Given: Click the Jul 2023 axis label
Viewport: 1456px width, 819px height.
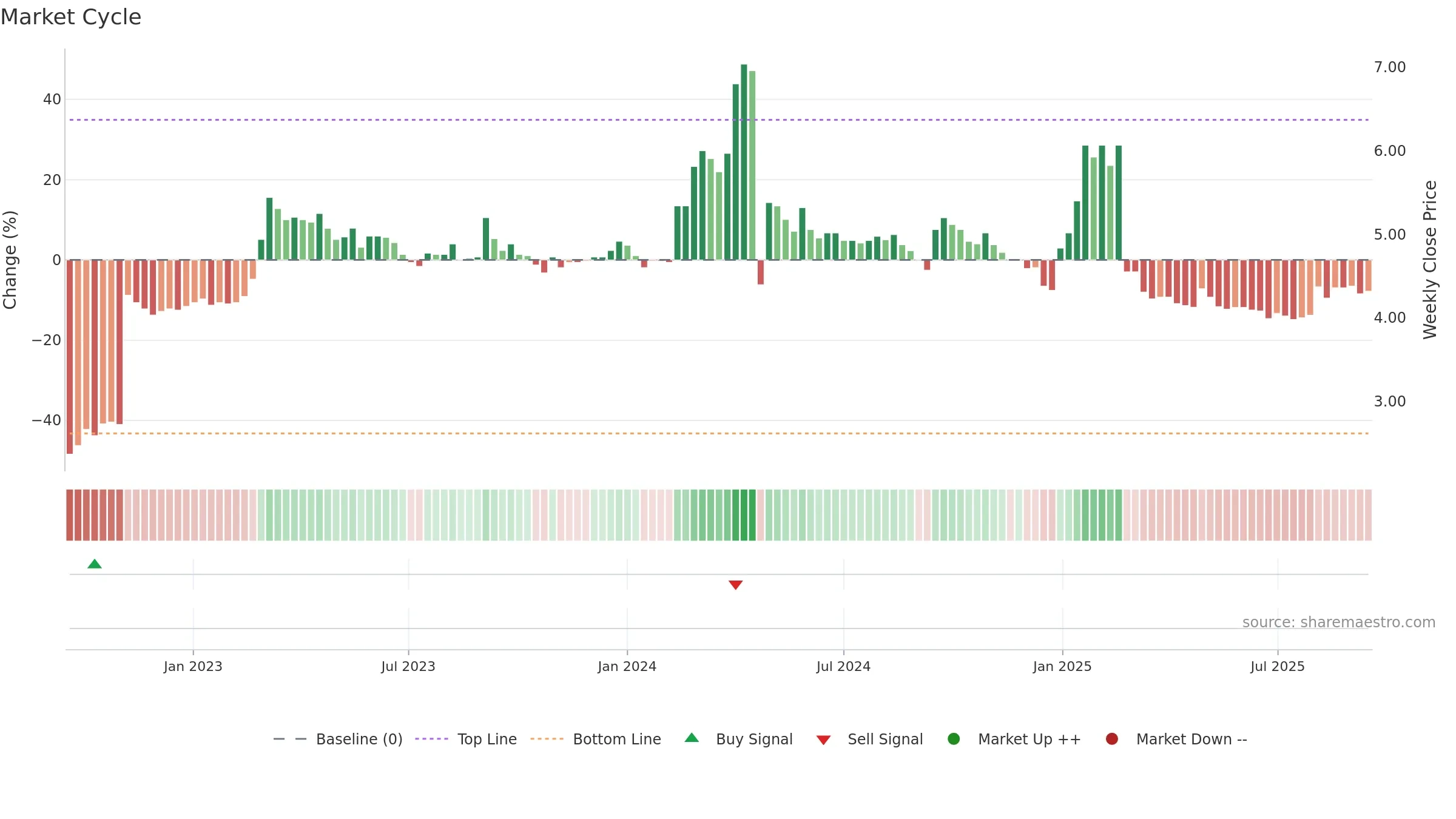Looking at the screenshot, I should 408,666.
